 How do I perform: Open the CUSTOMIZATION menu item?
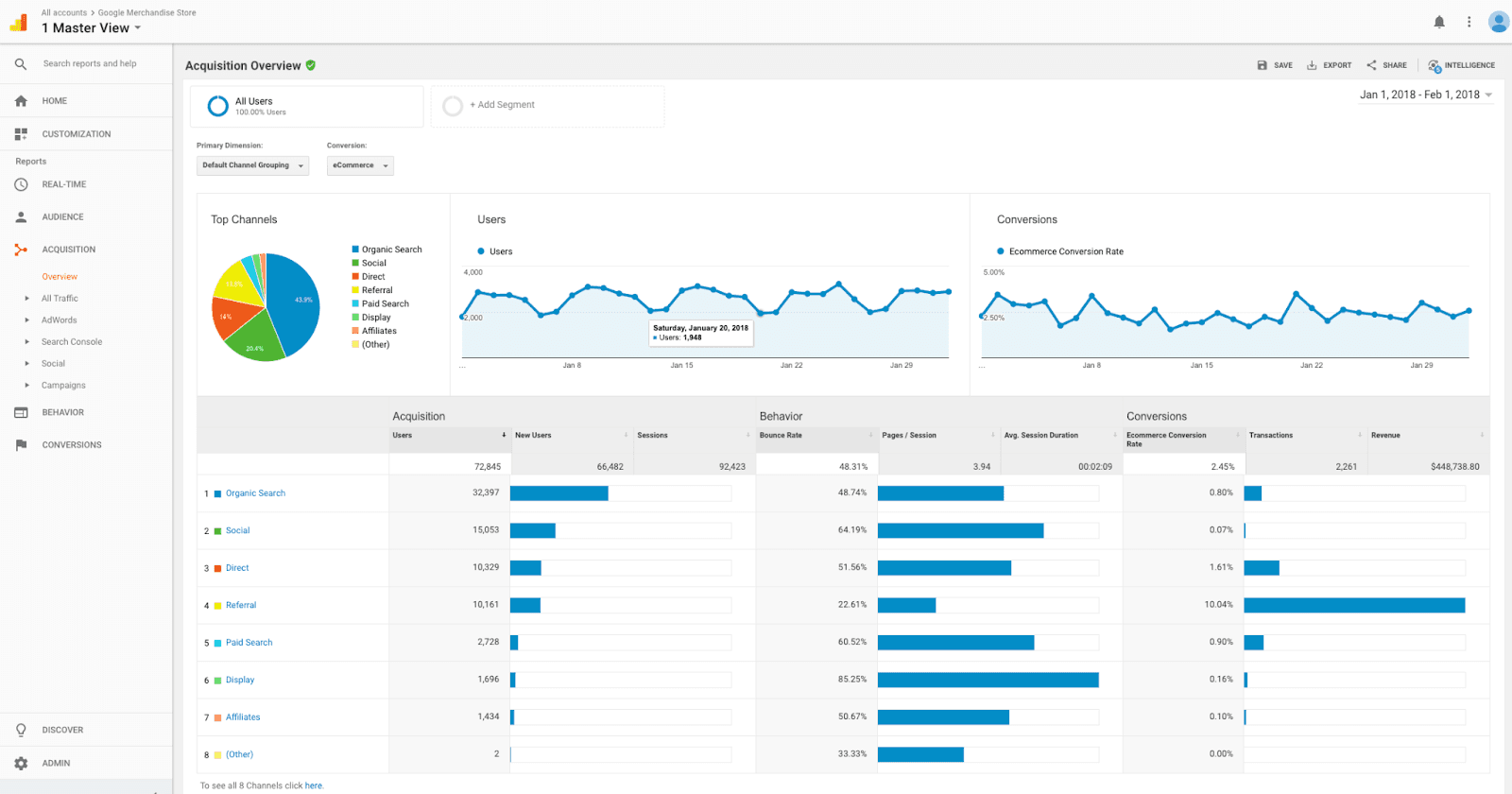[77, 134]
